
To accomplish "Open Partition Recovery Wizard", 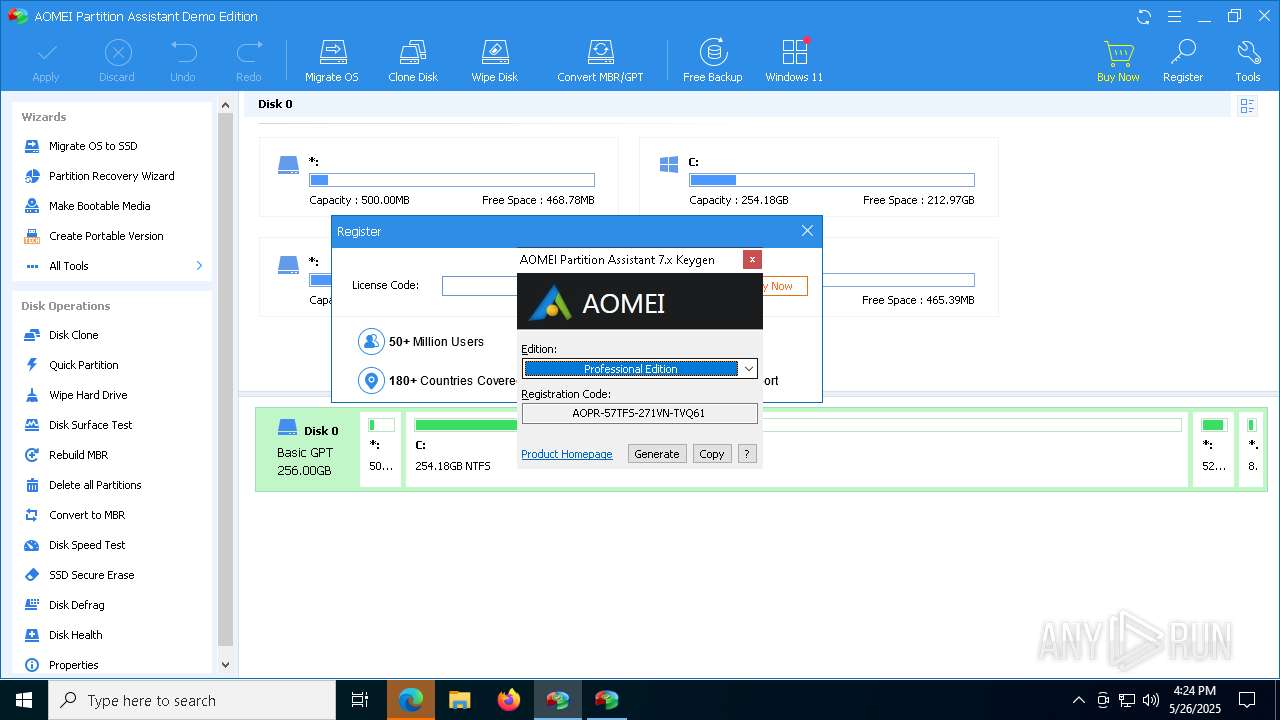I will [112, 176].
